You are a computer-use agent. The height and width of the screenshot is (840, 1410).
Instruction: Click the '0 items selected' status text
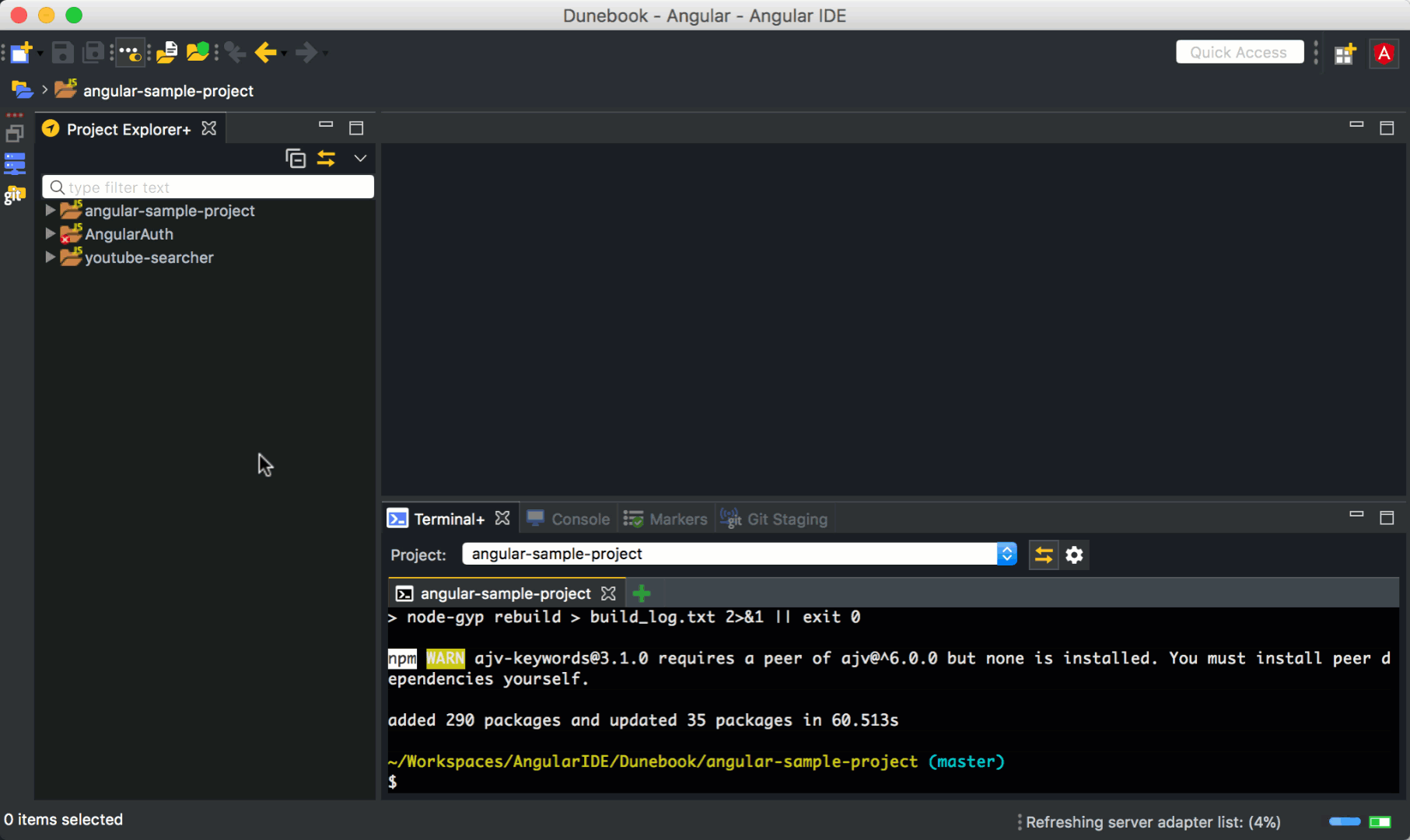point(64,819)
